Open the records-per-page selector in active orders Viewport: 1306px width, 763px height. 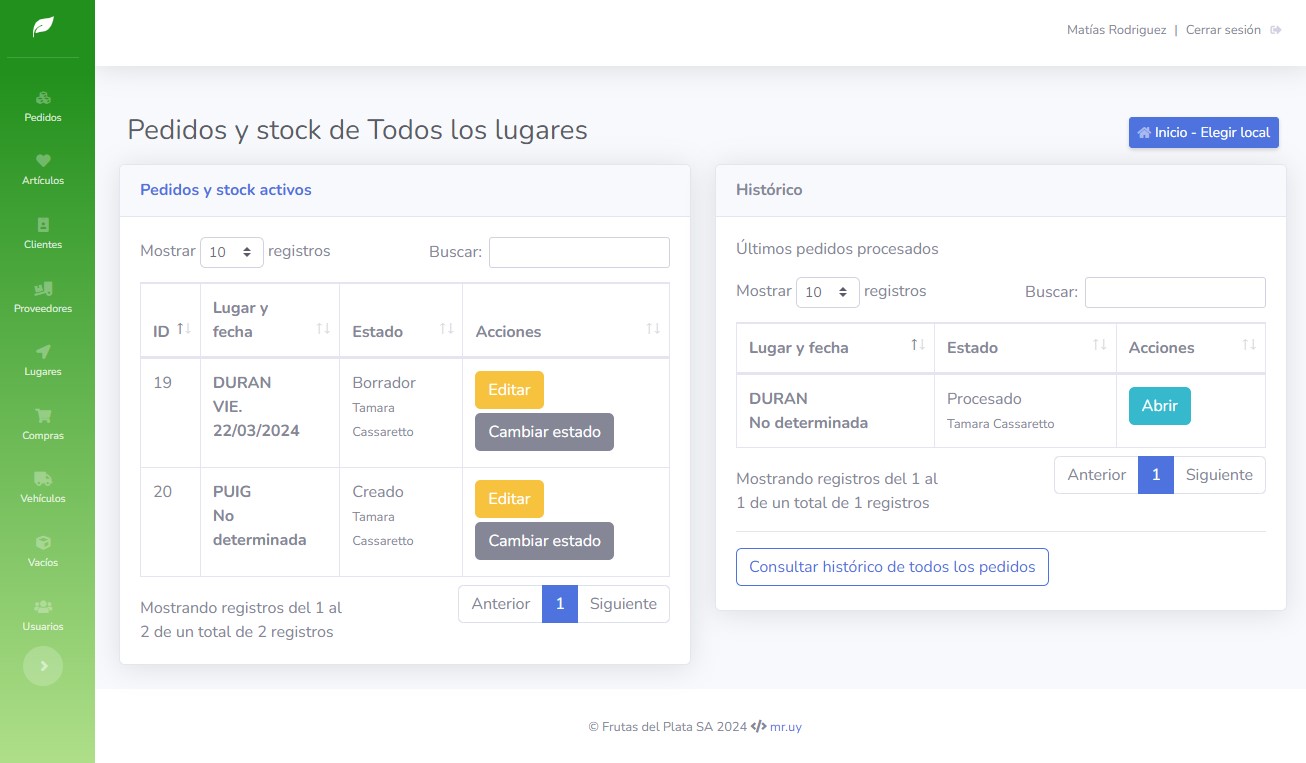[x=232, y=252]
